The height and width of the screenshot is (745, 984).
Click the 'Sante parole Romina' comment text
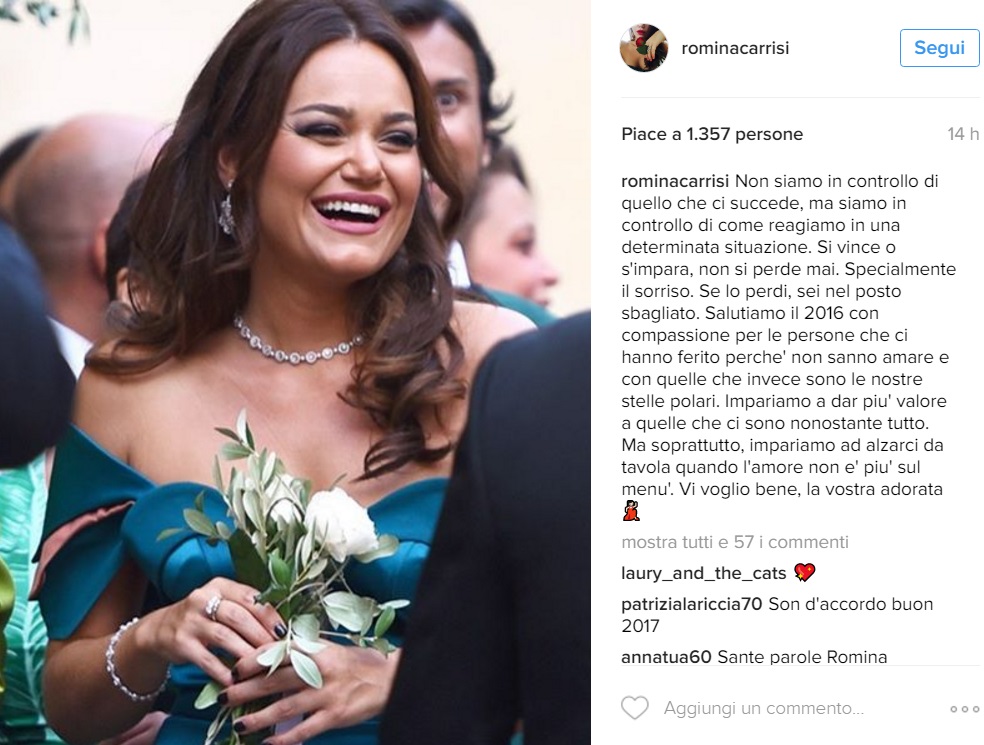802,657
